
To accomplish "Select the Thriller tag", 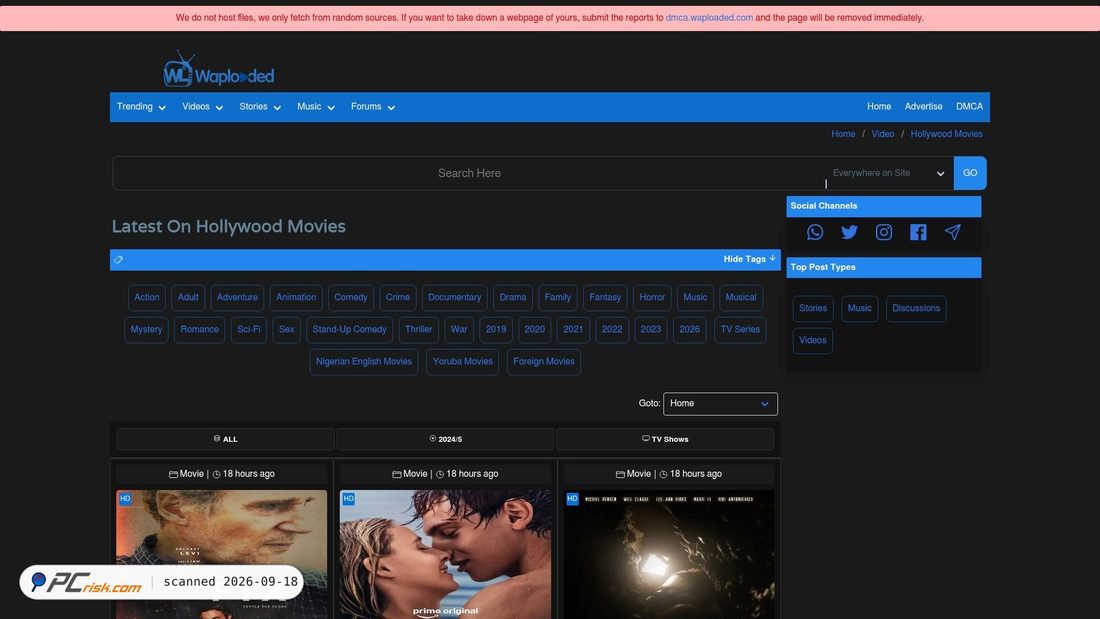I will (418, 330).
